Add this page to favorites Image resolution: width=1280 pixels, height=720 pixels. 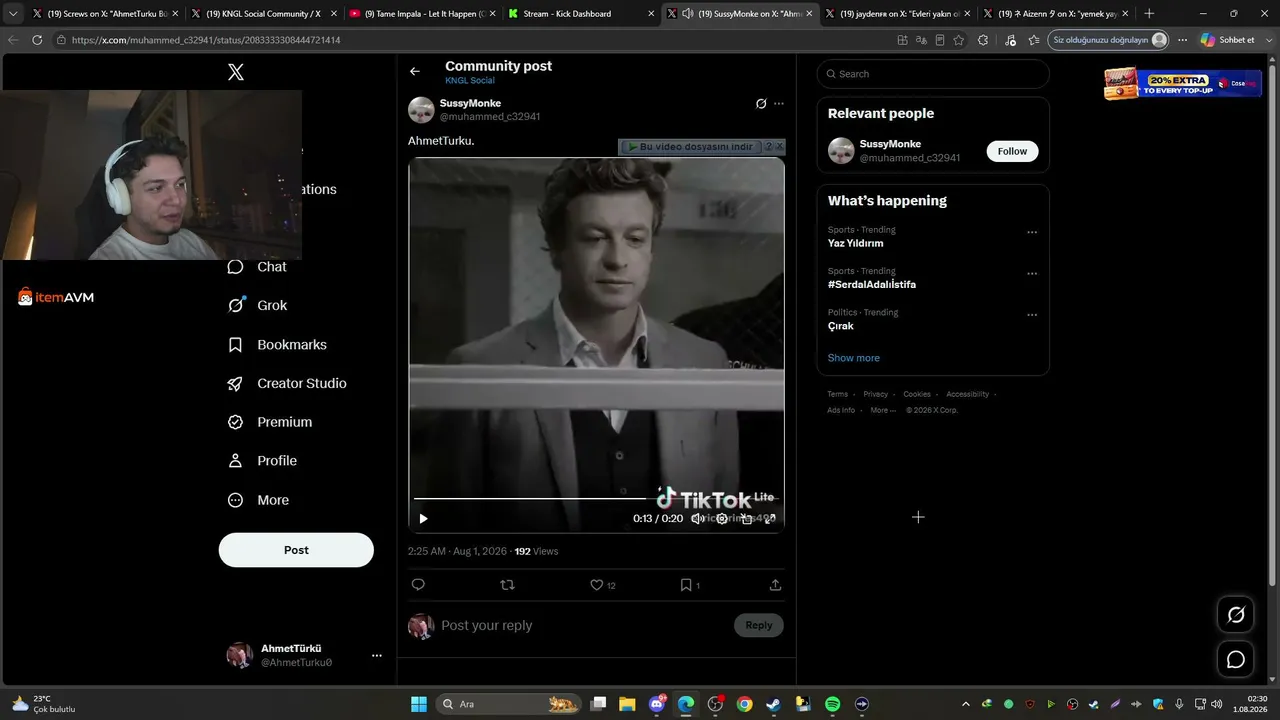pos(959,40)
